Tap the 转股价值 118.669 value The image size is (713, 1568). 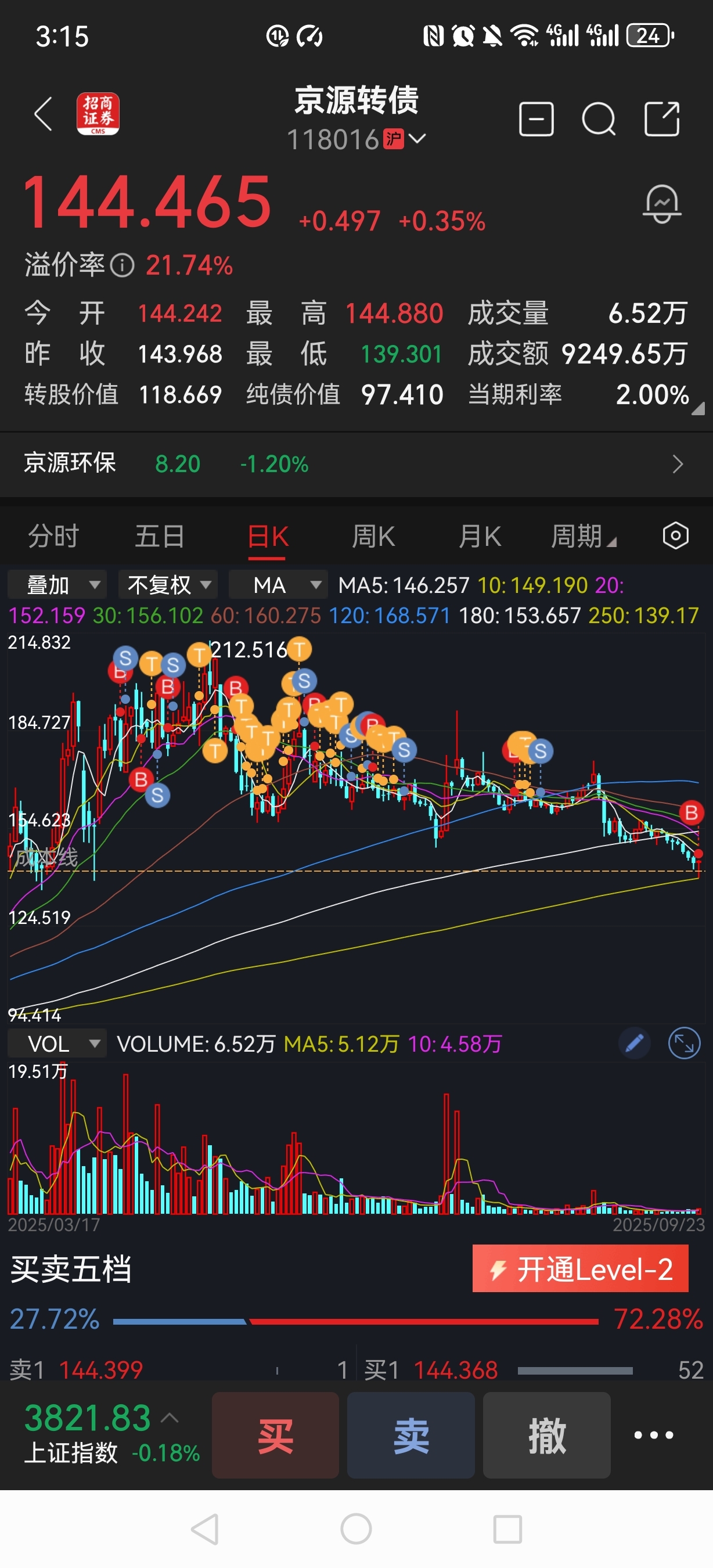[180, 394]
